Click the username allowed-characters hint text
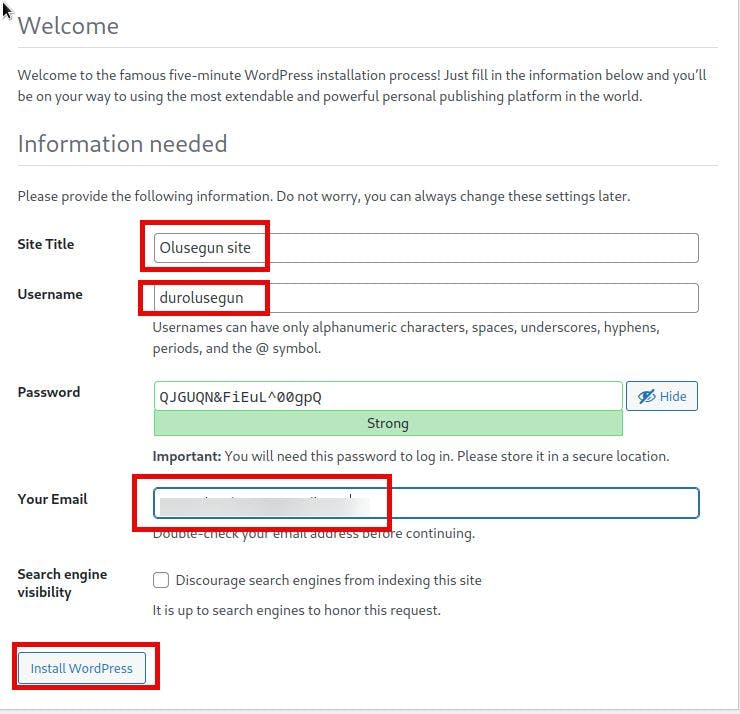Image resolution: width=740 pixels, height=714 pixels. (405, 338)
